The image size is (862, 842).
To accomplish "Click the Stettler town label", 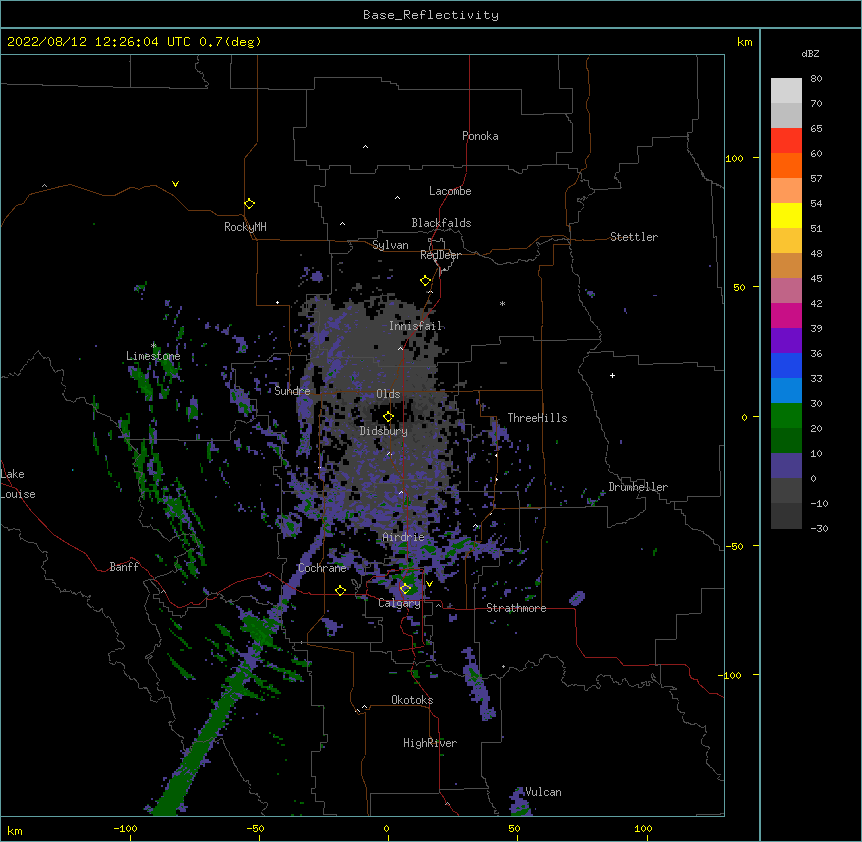I will coord(634,237).
